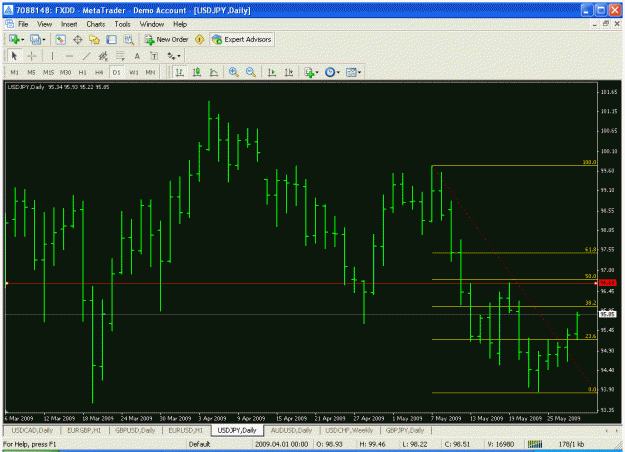
Task: Switch timeframe to W1
Action: click(x=134, y=72)
